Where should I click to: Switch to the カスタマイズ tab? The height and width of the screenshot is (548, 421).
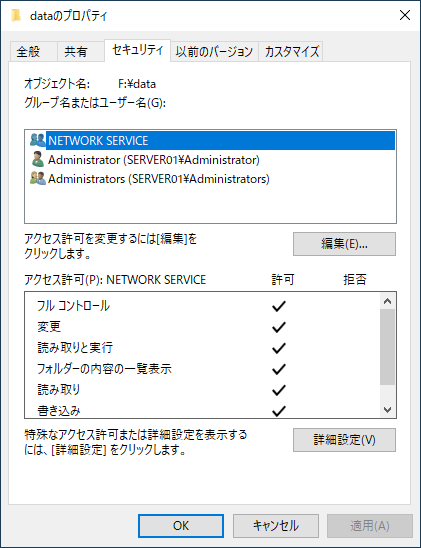pos(292,52)
